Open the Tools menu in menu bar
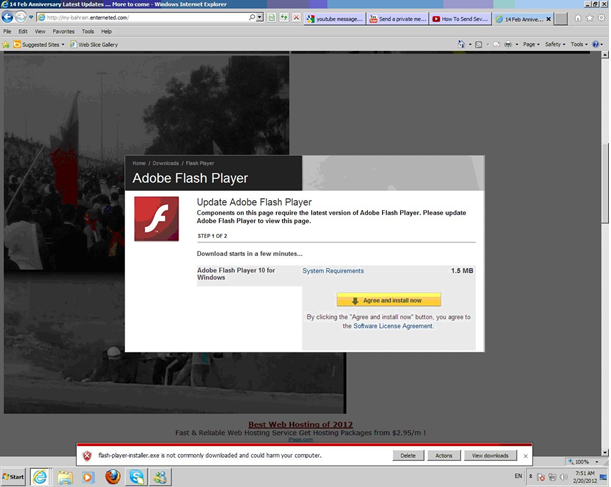This screenshot has width=611, height=487. pos(88,32)
